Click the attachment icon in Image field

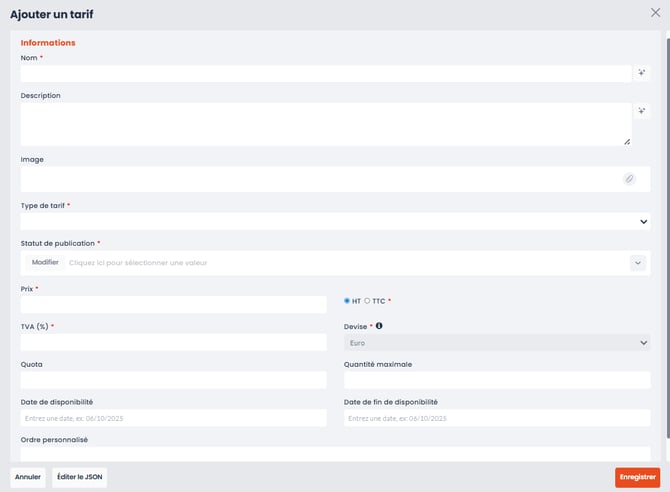629,179
